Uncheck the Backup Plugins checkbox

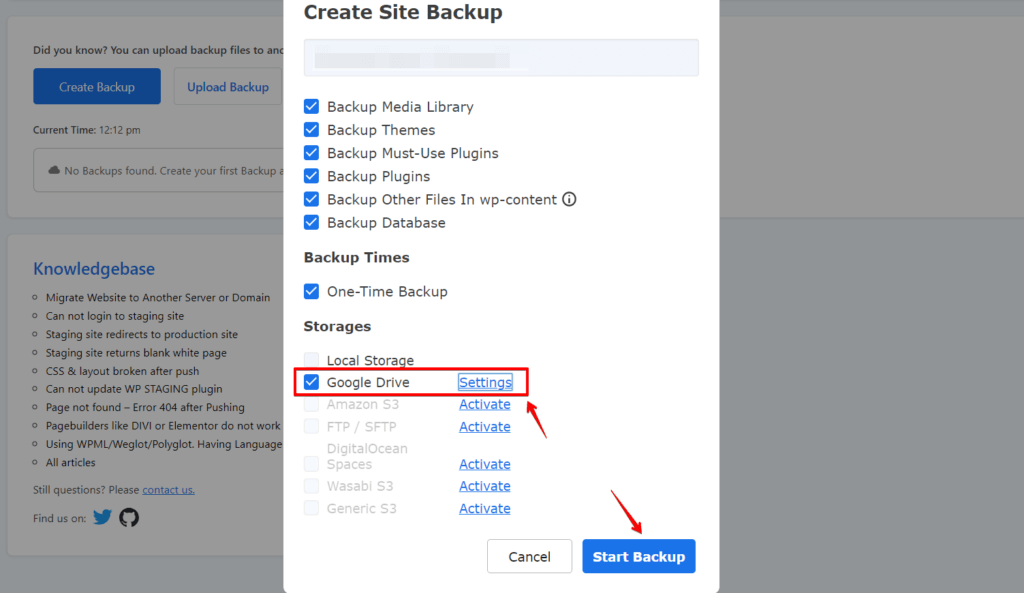tap(312, 176)
